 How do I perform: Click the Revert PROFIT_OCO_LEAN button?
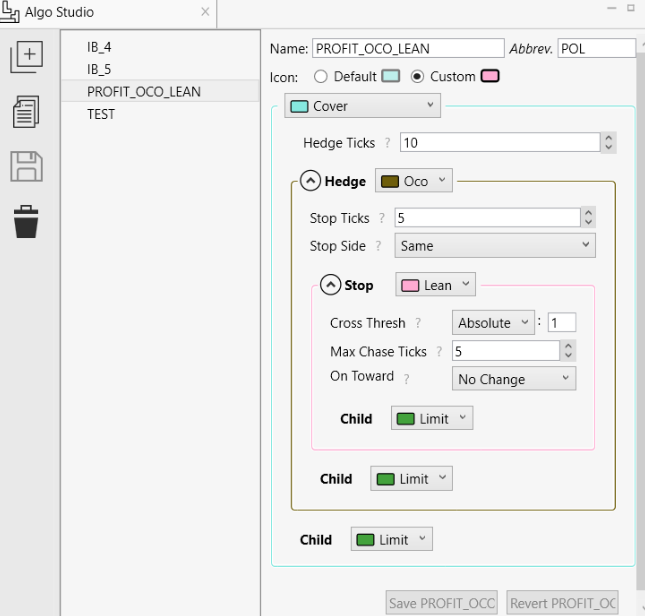562,603
